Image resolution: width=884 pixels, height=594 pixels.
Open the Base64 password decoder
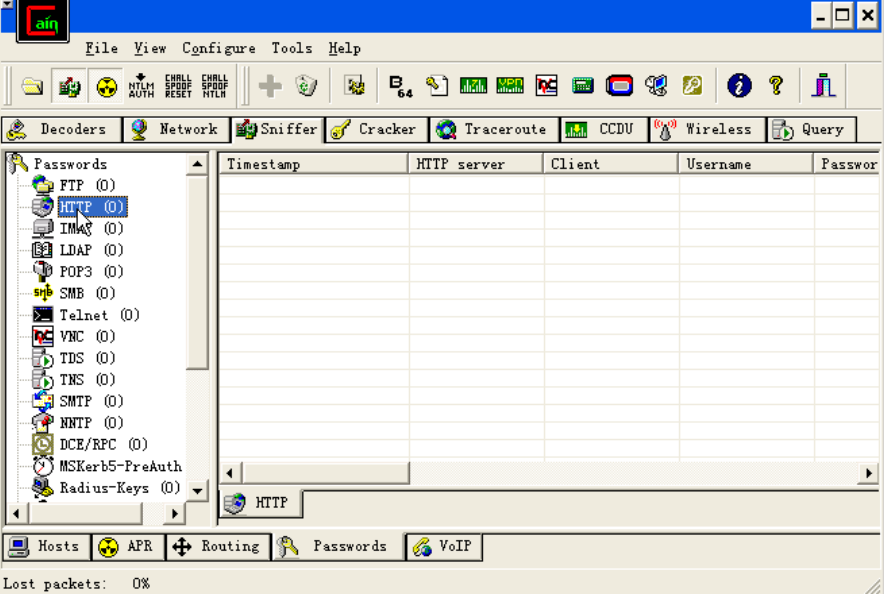tap(401, 86)
